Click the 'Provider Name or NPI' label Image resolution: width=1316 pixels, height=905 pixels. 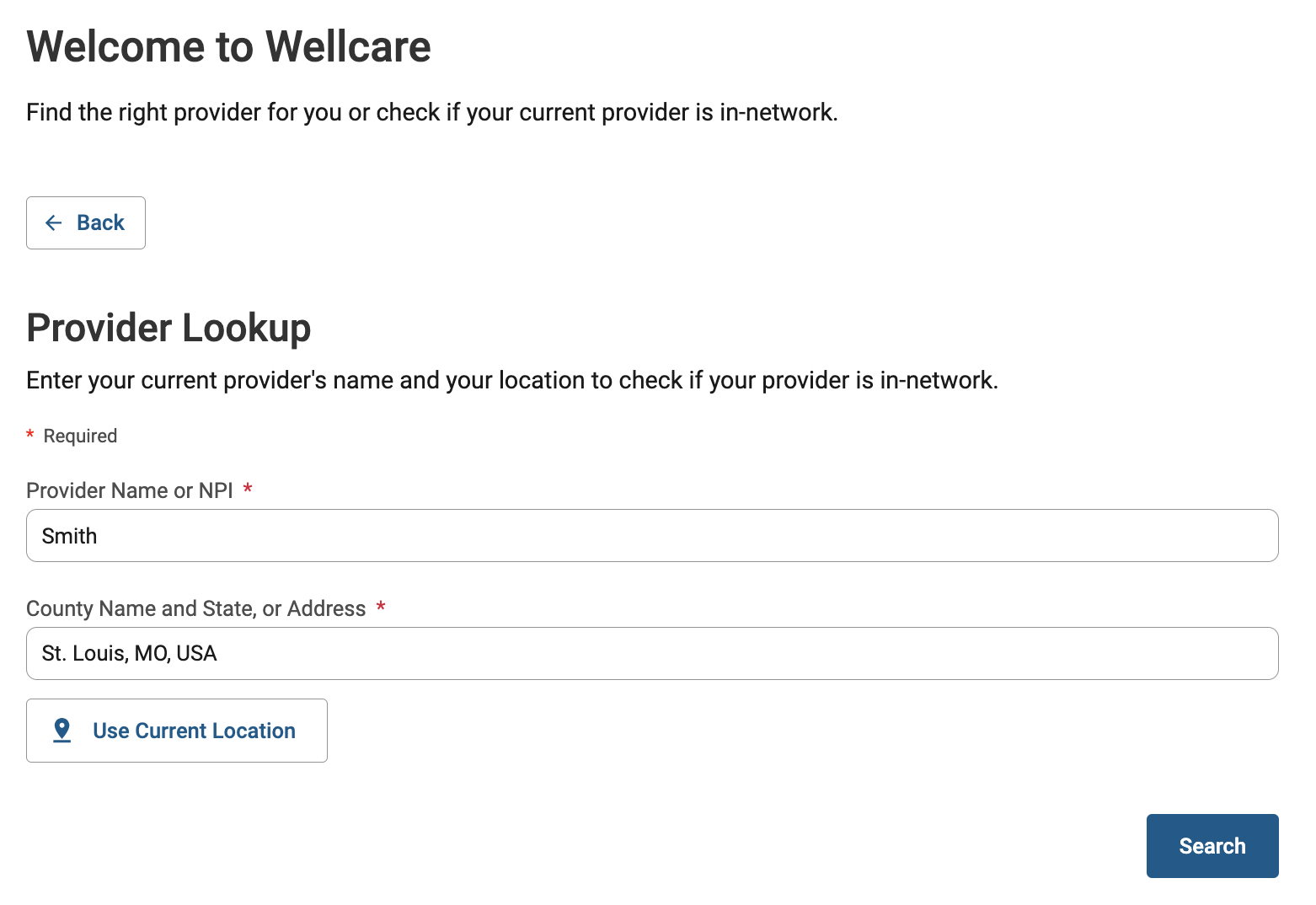[130, 490]
